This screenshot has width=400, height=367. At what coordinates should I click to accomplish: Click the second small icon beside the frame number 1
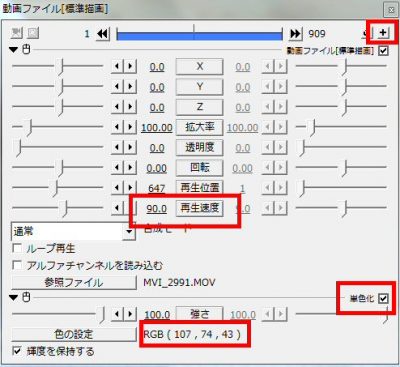coord(33,33)
